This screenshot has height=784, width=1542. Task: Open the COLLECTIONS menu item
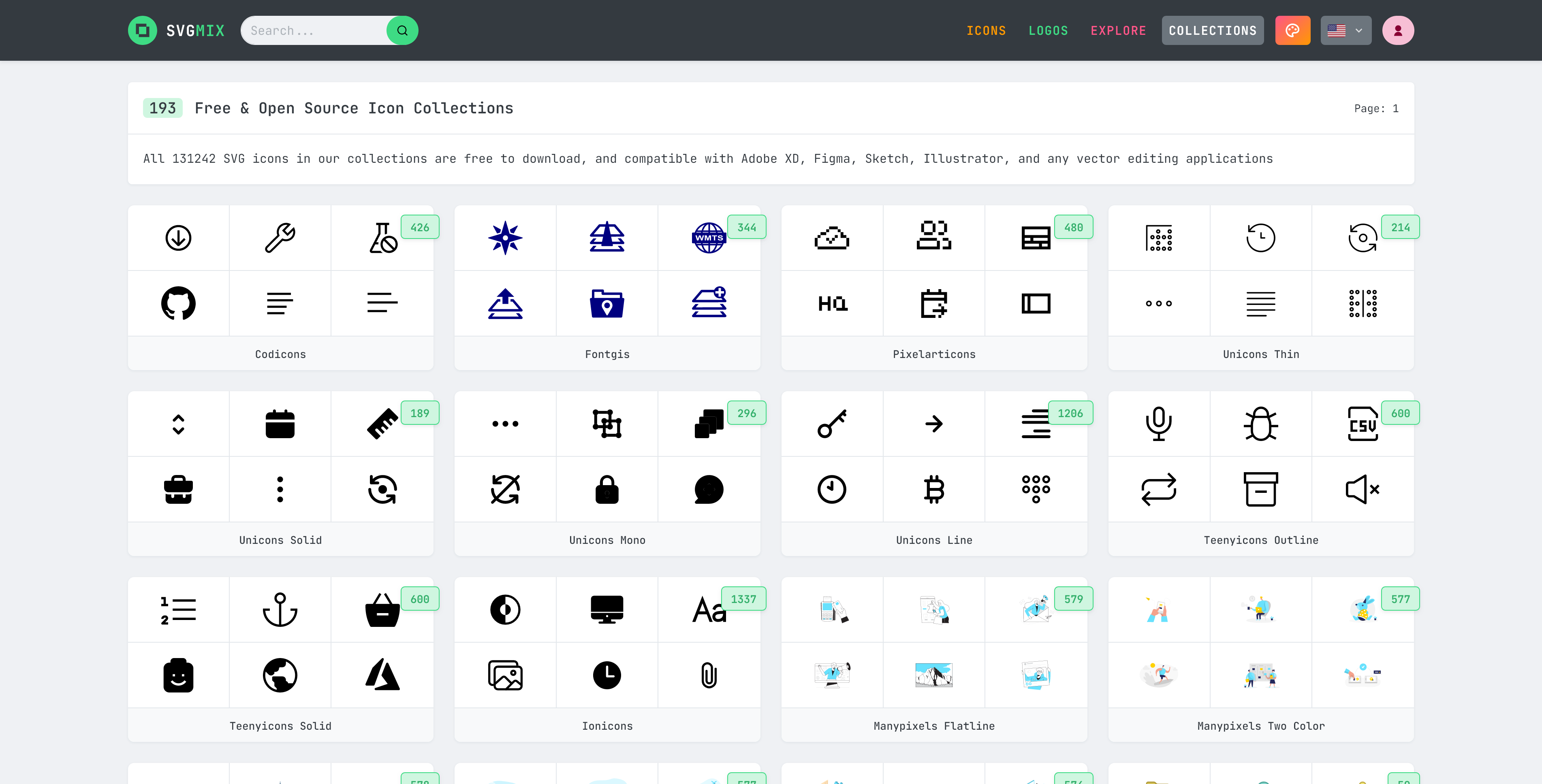(1213, 30)
